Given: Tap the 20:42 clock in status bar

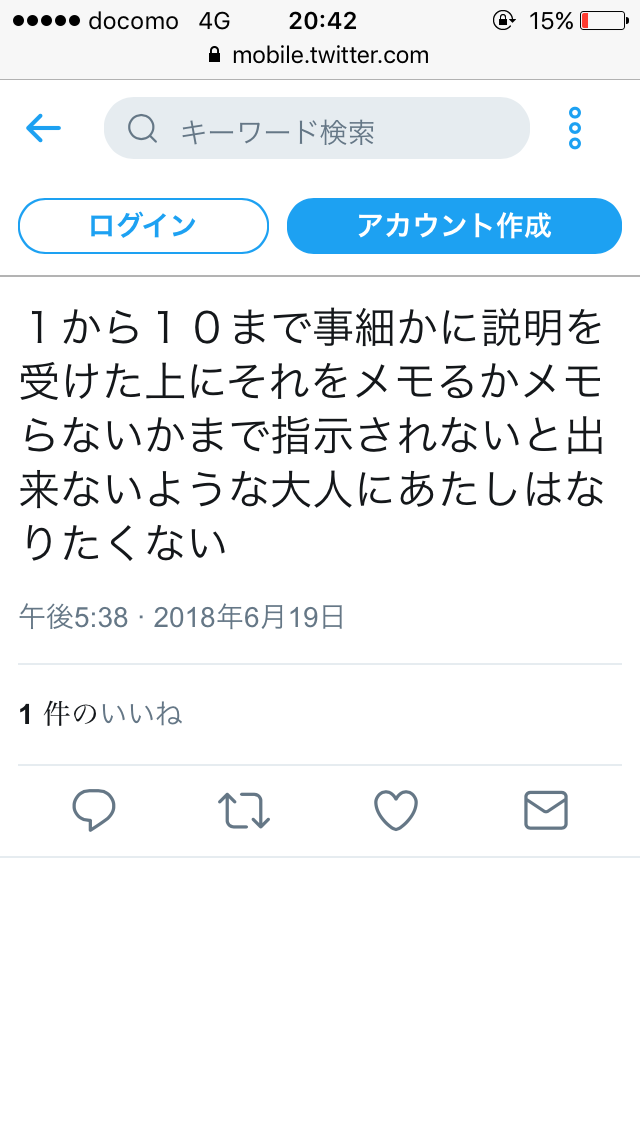Looking at the screenshot, I should pos(323,21).
